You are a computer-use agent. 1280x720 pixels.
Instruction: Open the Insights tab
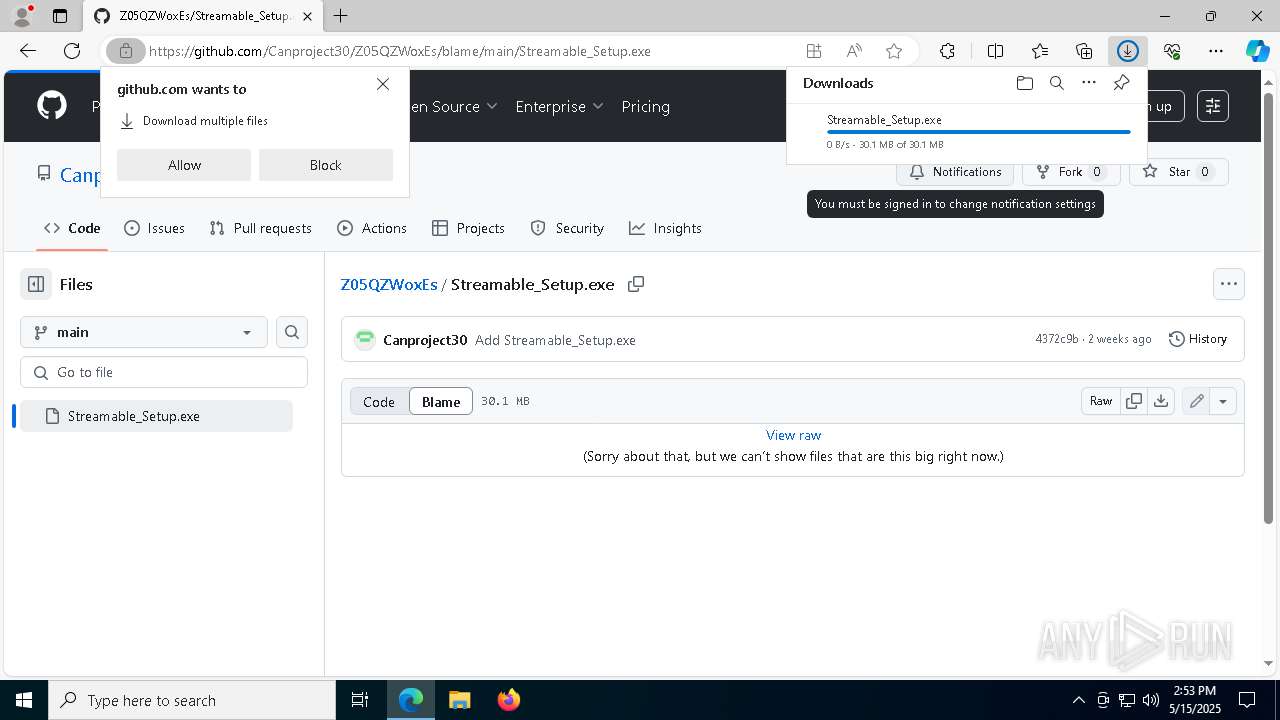click(665, 228)
